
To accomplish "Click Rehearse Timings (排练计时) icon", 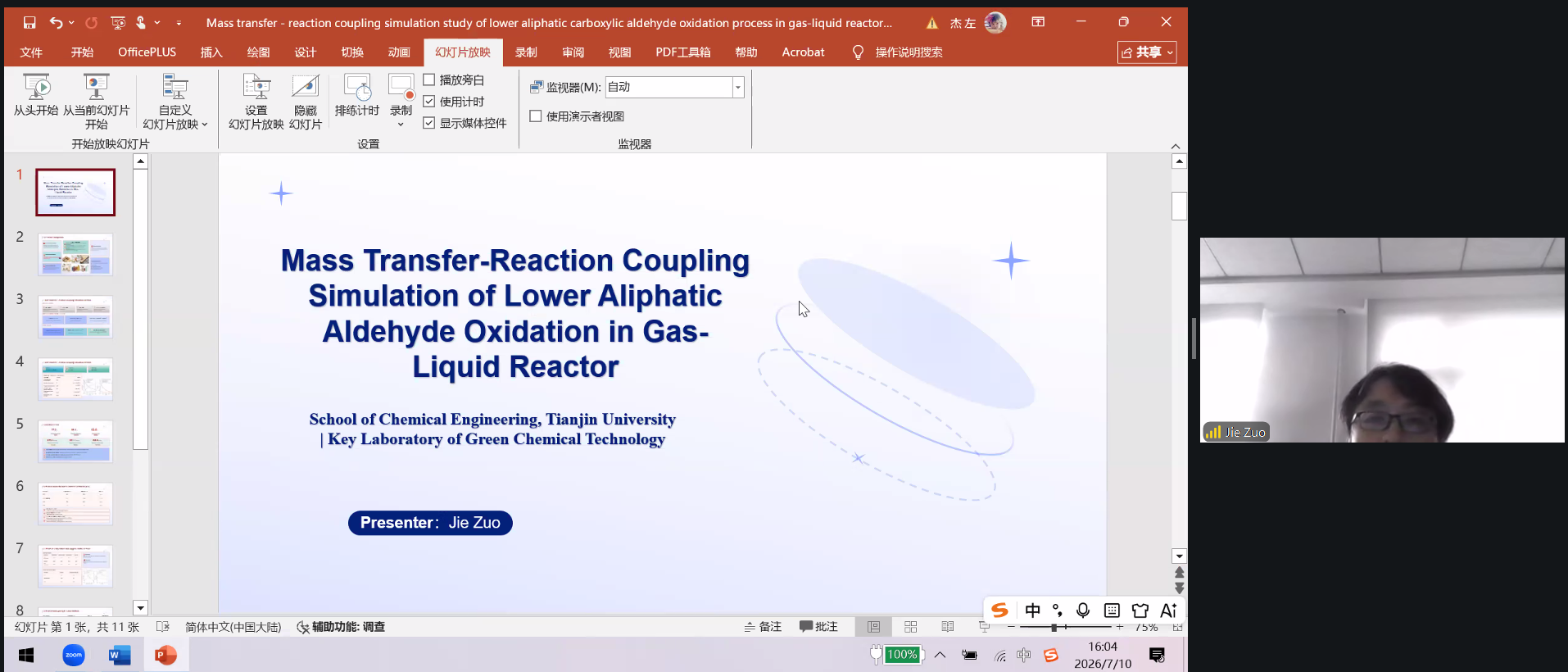I will pos(357,87).
